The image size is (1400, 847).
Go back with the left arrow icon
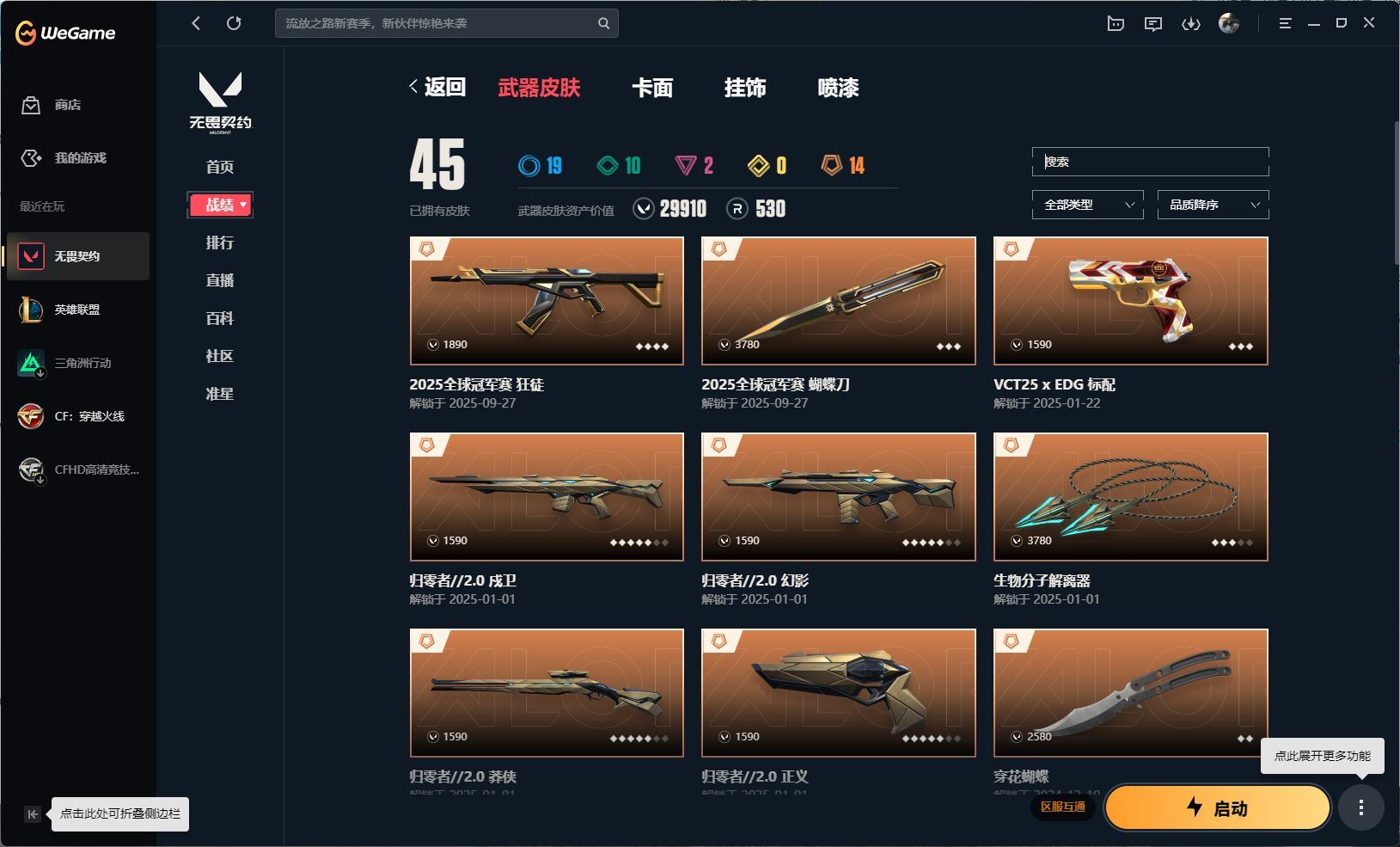[x=196, y=23]
